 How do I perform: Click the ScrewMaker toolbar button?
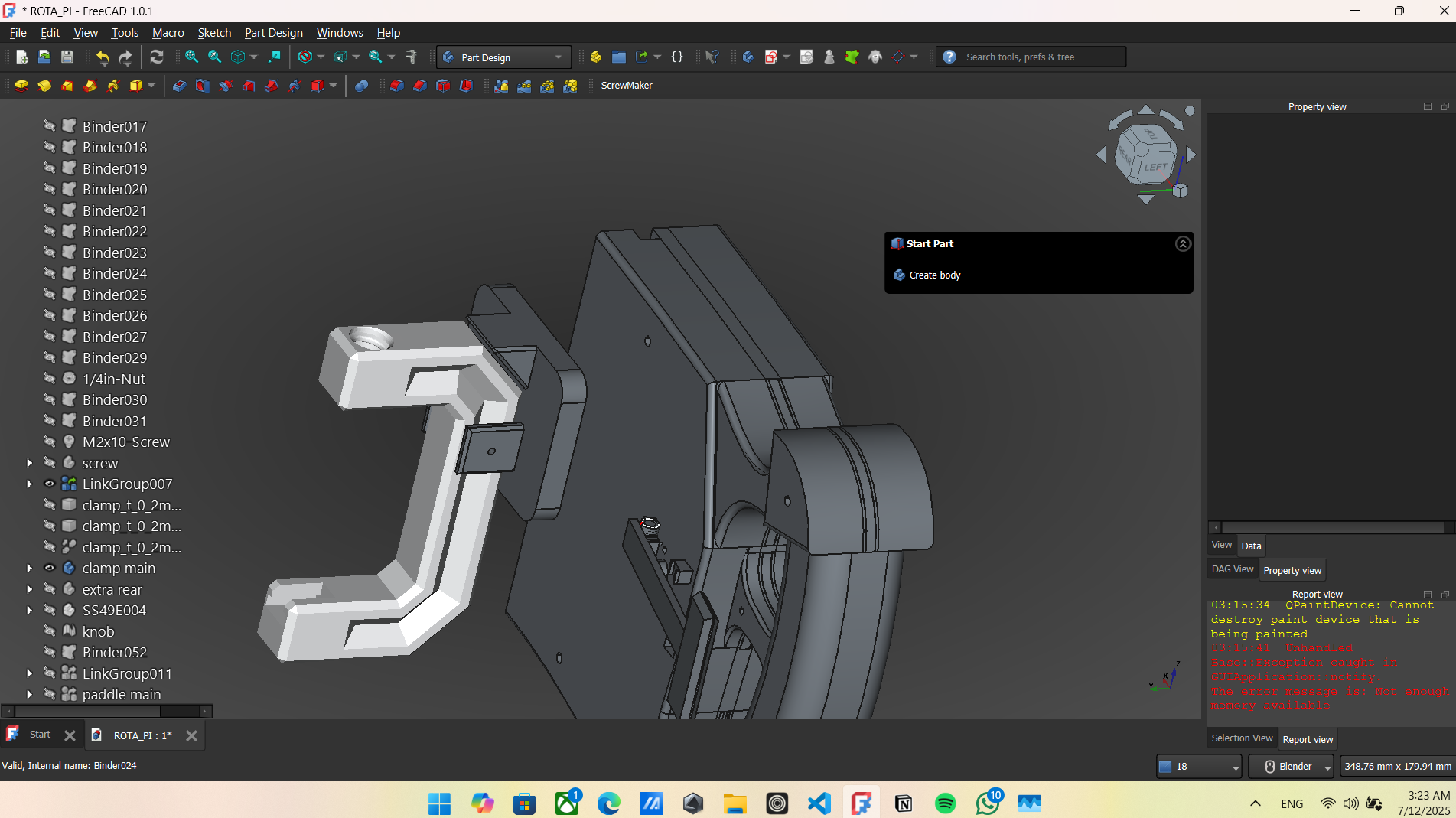click(626, 86)
